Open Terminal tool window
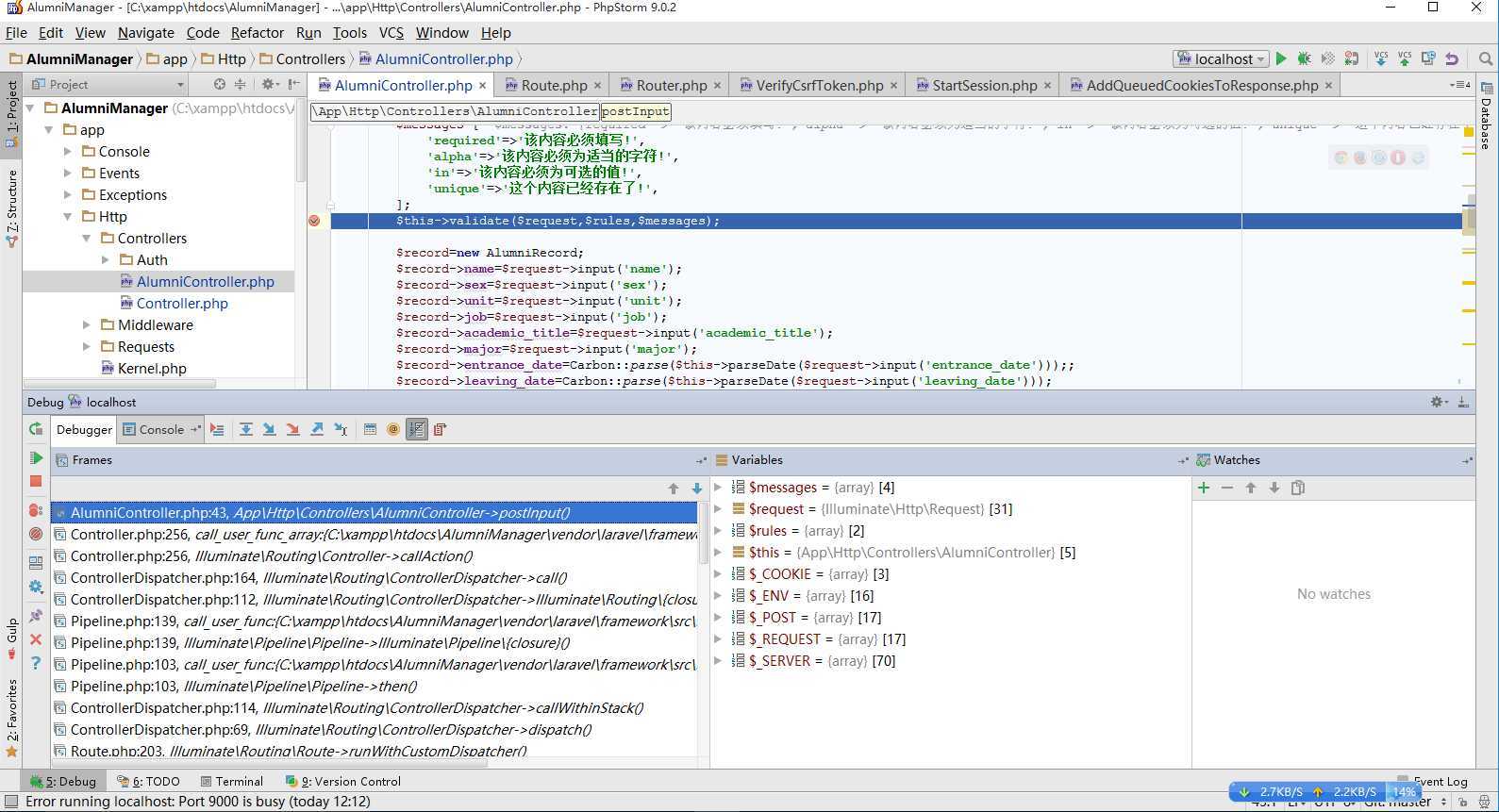The width and height of the screenshot is (1499, 812). point(232,781)
